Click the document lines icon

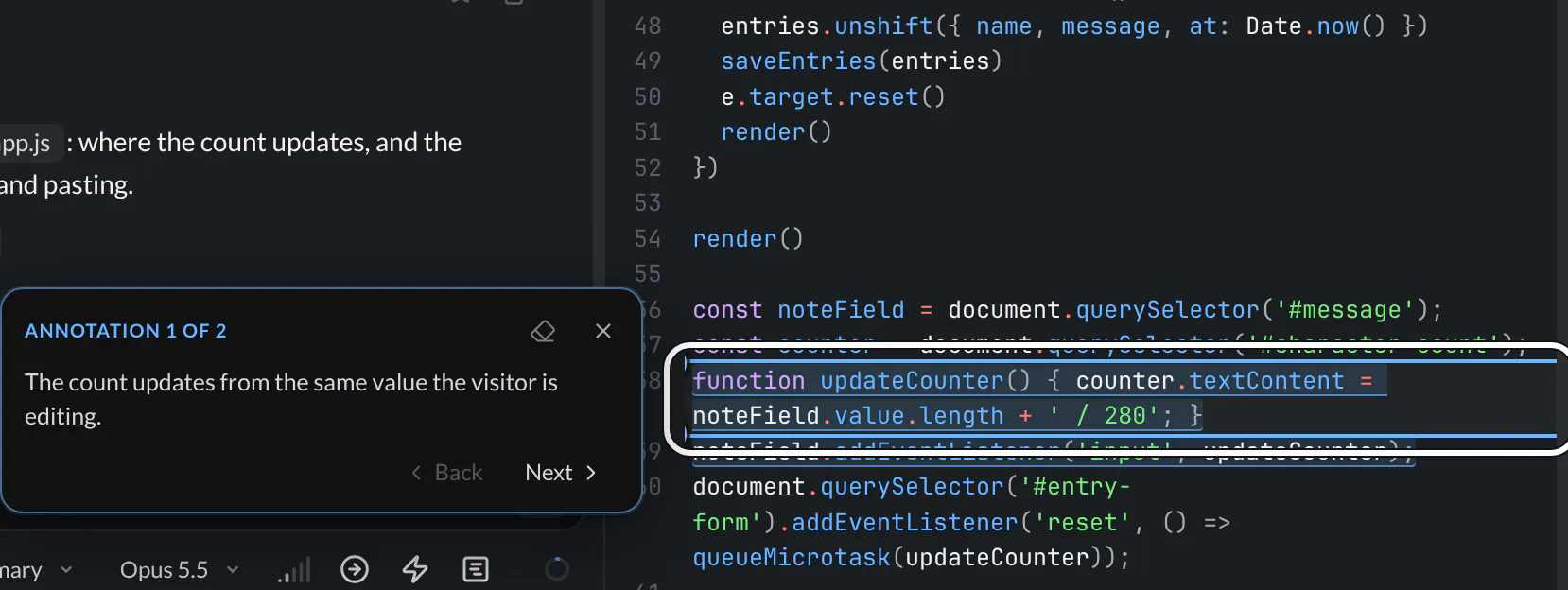[x=476, y=569]
